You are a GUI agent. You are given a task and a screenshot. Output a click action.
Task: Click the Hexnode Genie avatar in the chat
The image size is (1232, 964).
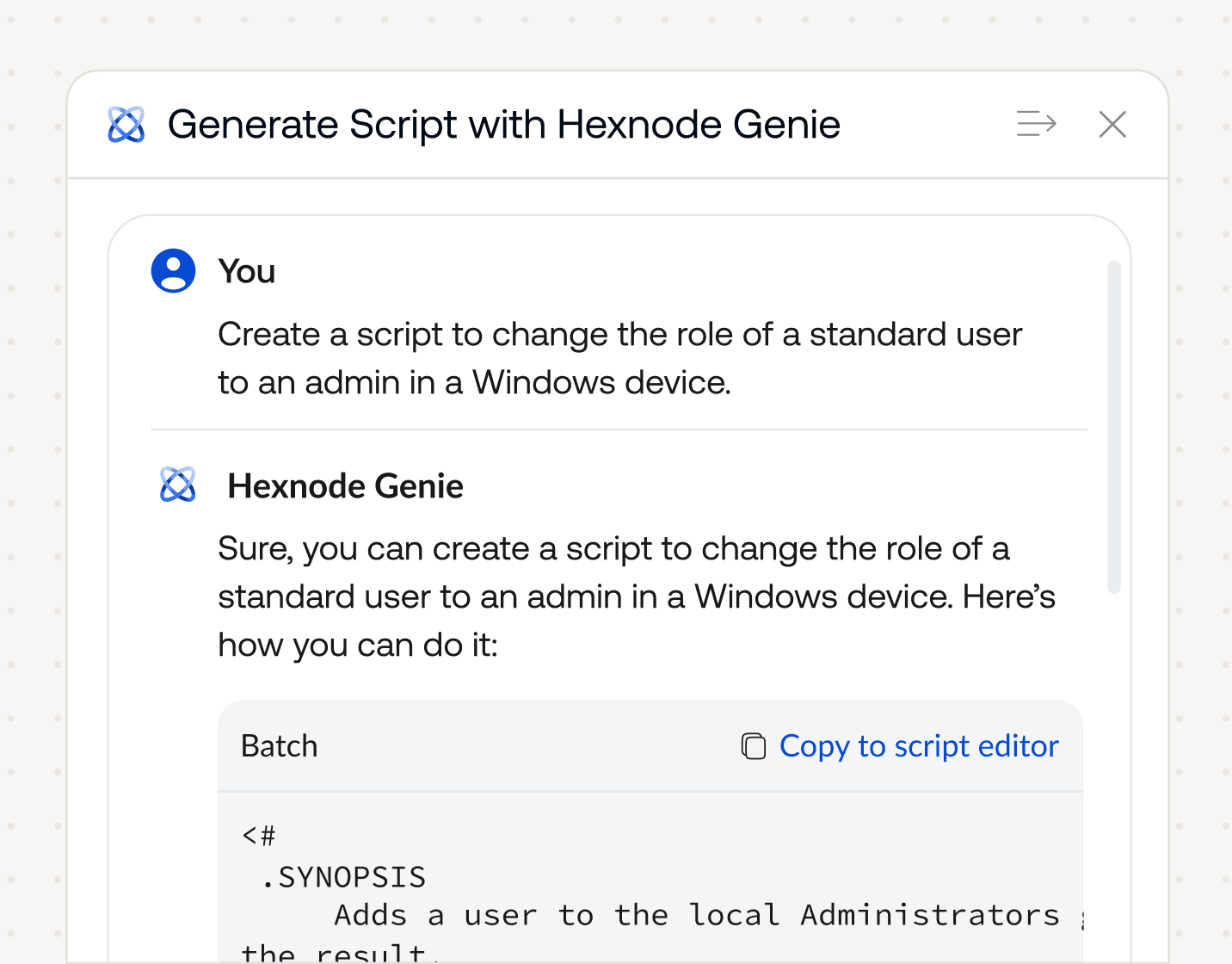click(x=178, y=485)
